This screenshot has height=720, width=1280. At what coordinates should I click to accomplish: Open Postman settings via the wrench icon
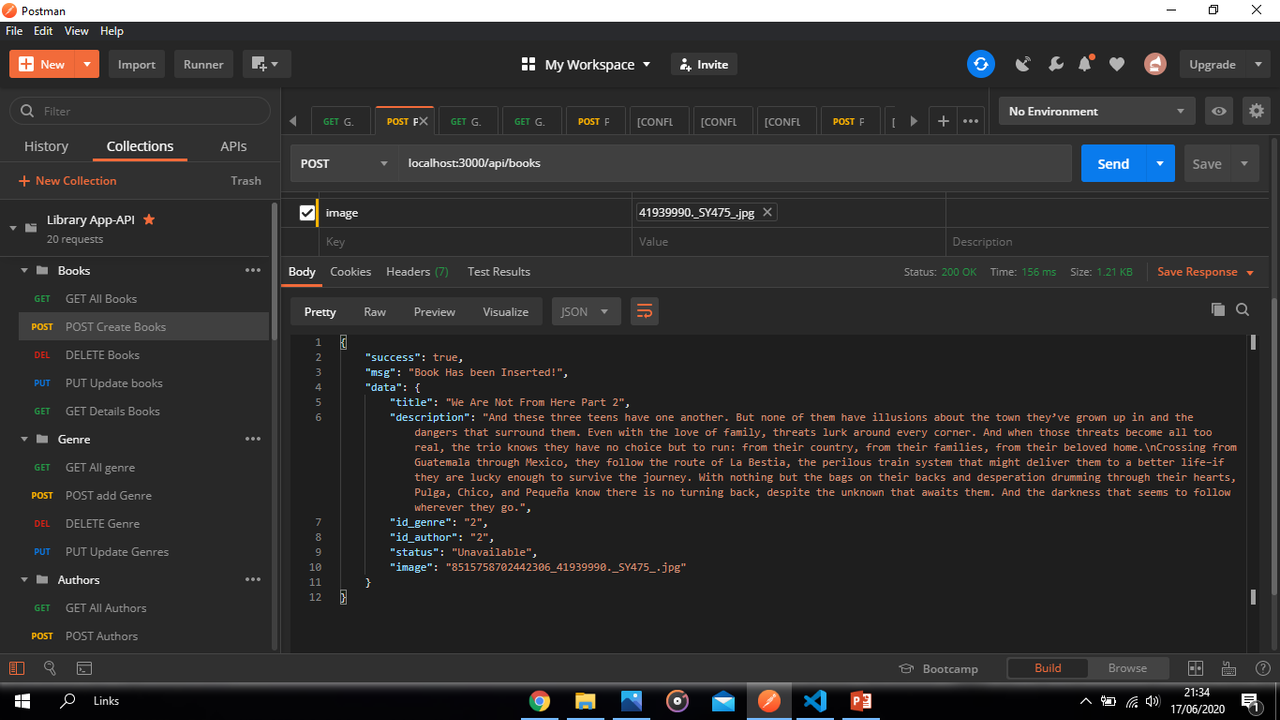[x=1055, y=63]
